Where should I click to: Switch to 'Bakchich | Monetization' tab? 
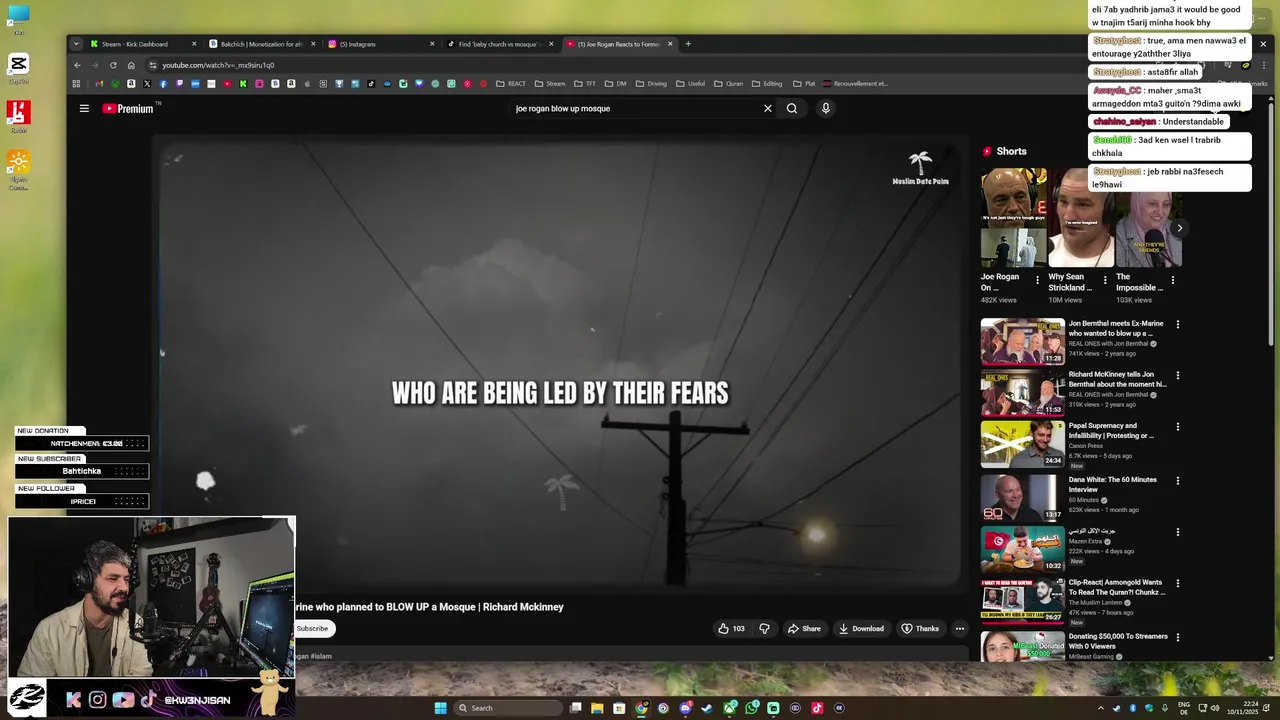262,44
